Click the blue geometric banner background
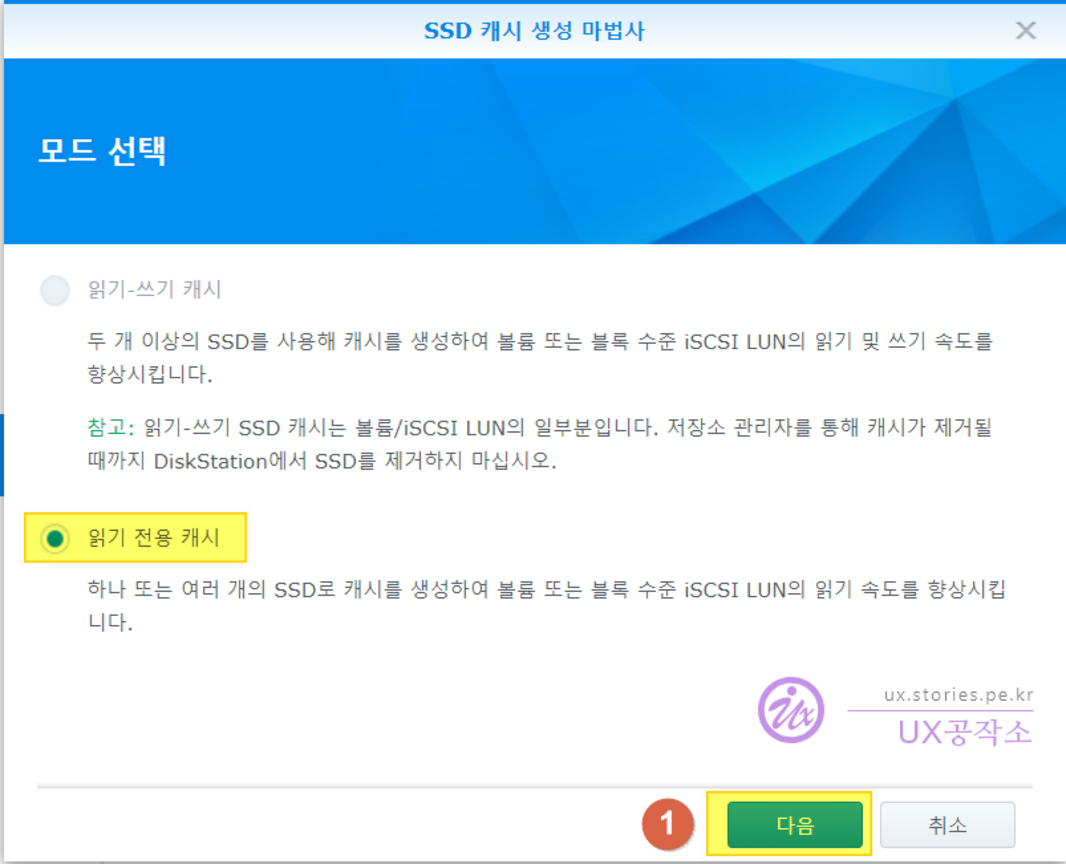Image resolution: width=1066 pixels, height=864 pixels. 700,150
